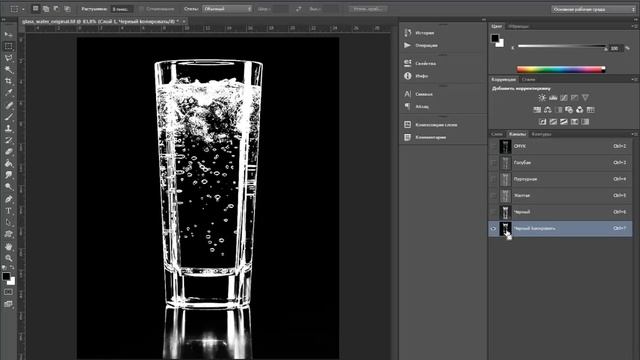Screen dimensions: 640x360
Task: Add a Curves adjustment layer
Action: [564, 98]
